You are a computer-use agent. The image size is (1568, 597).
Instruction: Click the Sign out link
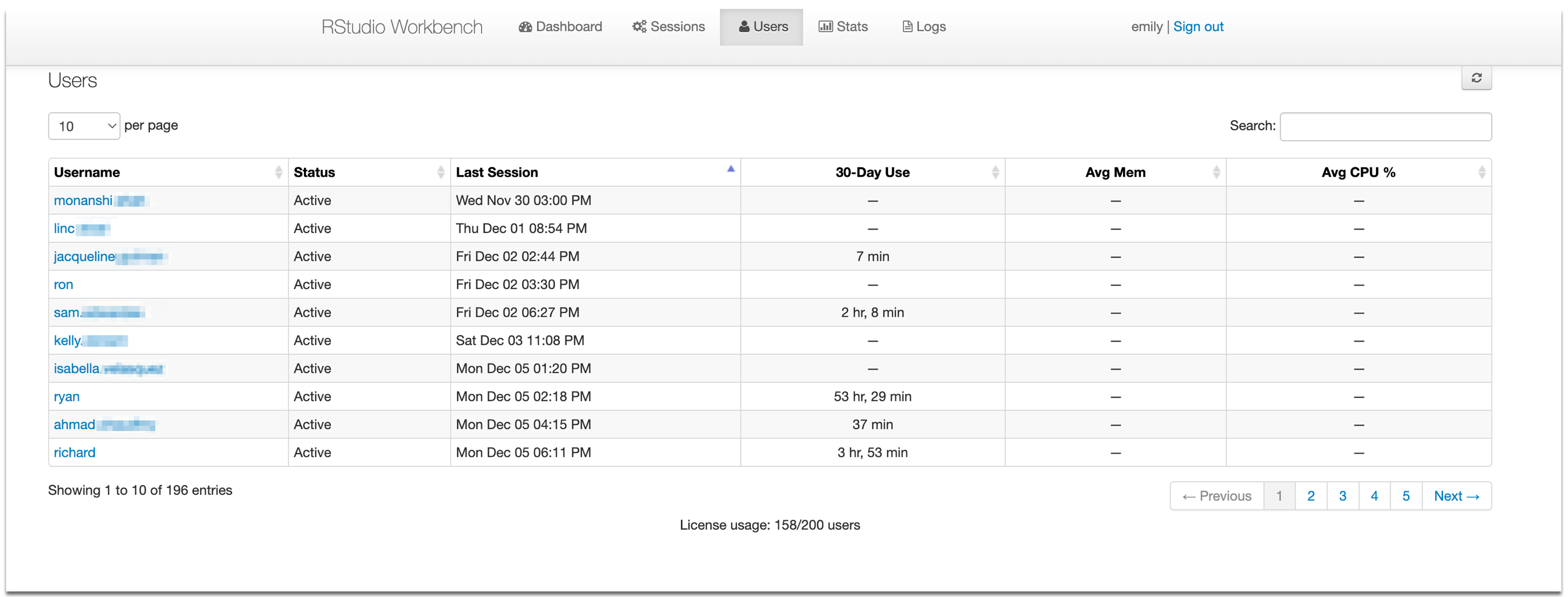click(x=1198, y=27)
